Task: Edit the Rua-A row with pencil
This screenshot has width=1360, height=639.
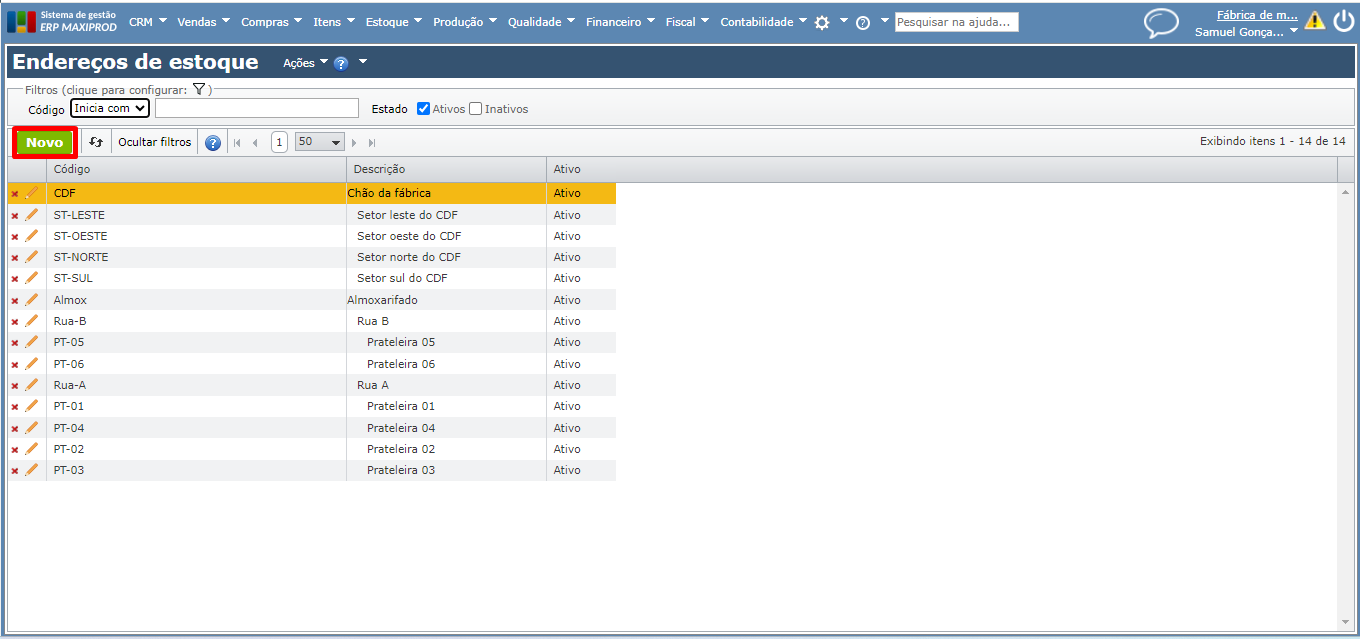Action: tap(32, 385)
